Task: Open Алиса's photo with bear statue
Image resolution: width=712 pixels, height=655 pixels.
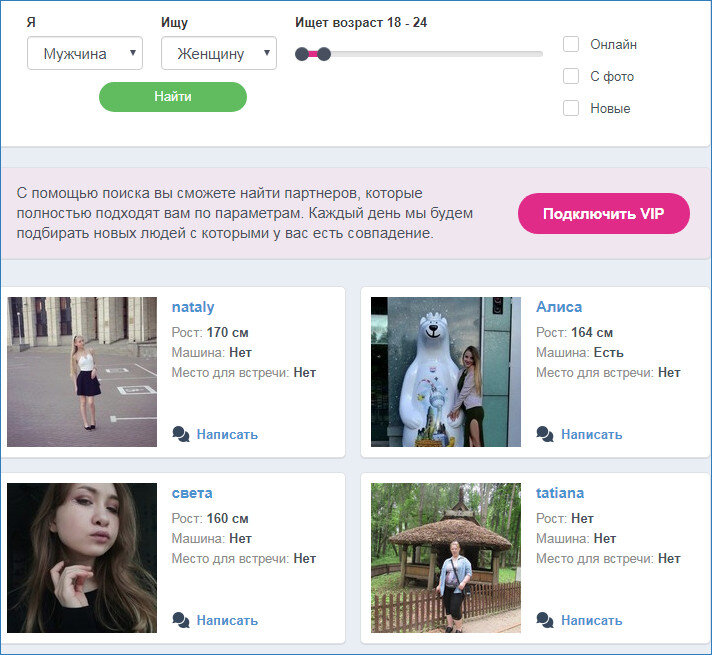Action: click(x=446, y=372)
